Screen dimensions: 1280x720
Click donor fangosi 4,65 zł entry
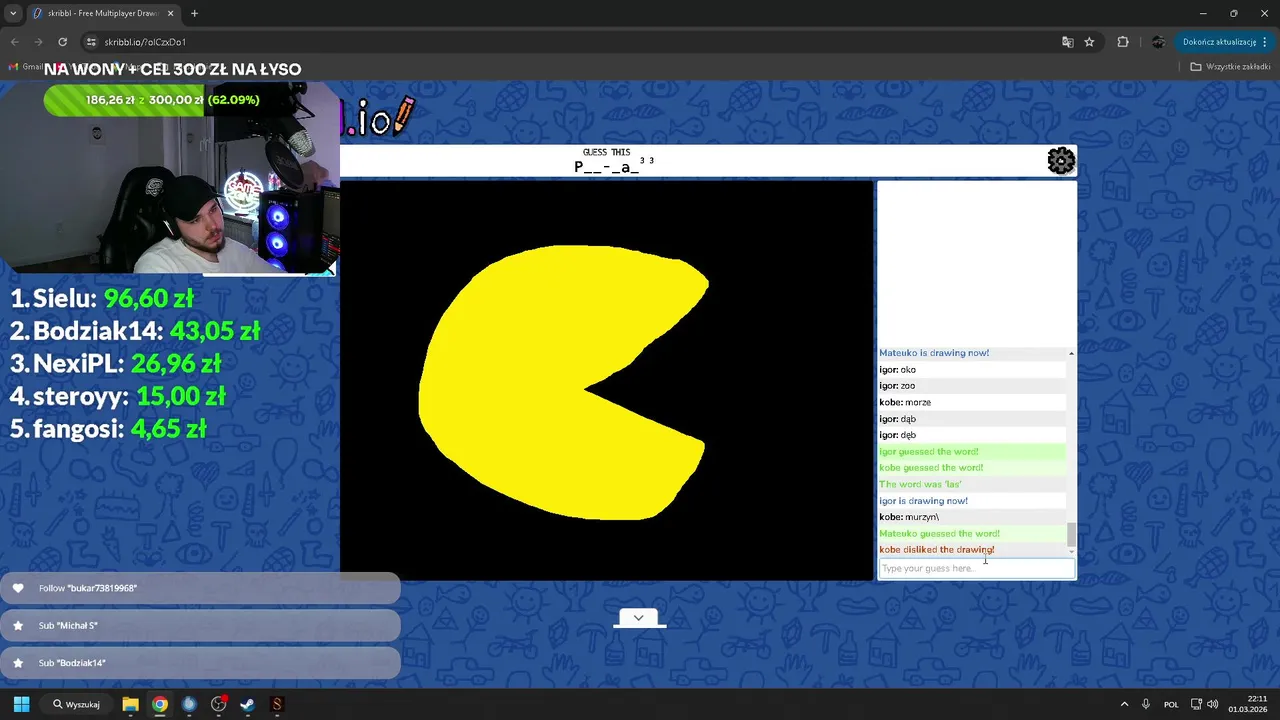pyautogui.click(x=108, y=429)
